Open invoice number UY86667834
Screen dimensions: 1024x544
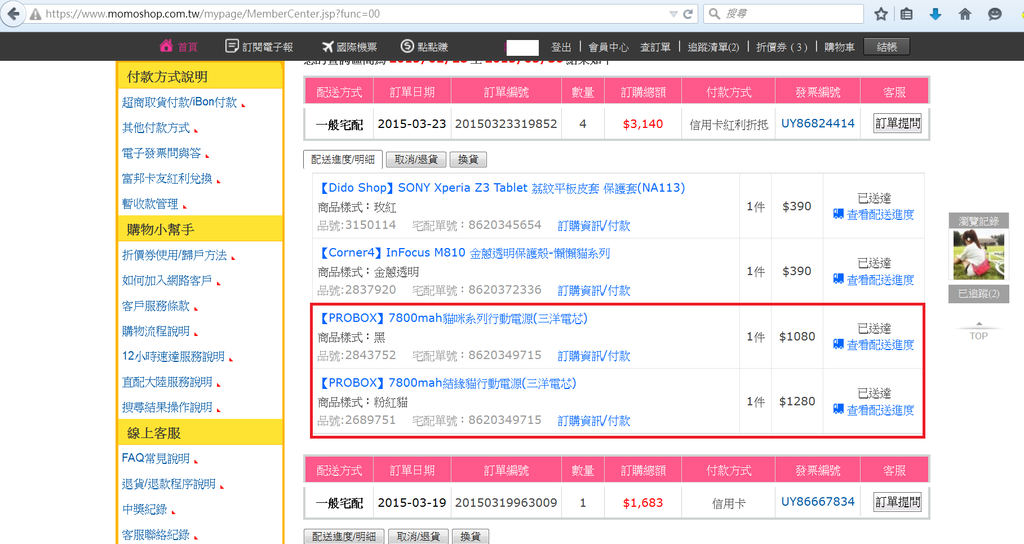tap(818, 502)
